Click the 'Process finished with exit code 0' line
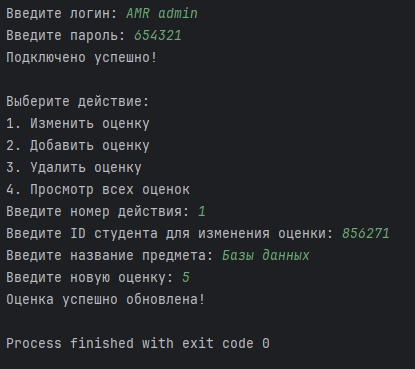Screen dimensions: 415x369 pos(138,343)
